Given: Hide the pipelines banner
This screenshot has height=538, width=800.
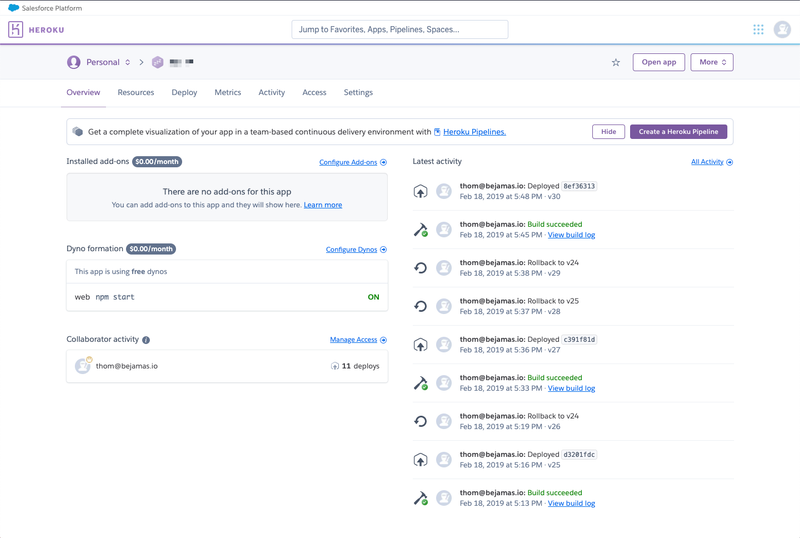Looking at the screenshot, I should pos(608,132).
